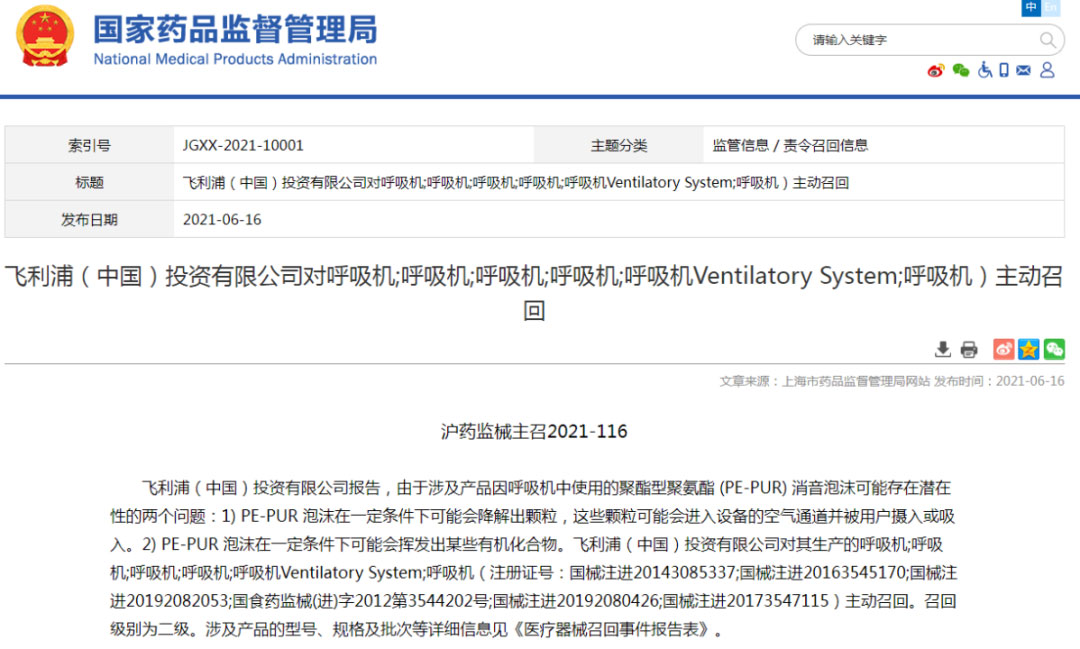Share the article to WeChat
Viewport: 1080px width, 649px height.
[x=1054, y=349]
